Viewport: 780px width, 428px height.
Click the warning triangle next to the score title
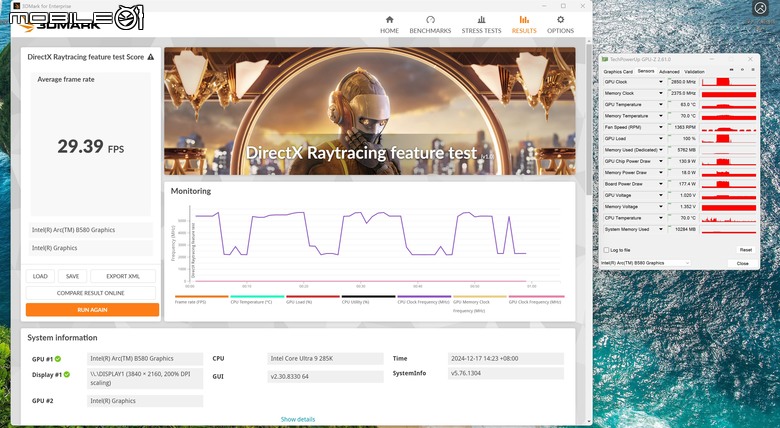[151, 57]
